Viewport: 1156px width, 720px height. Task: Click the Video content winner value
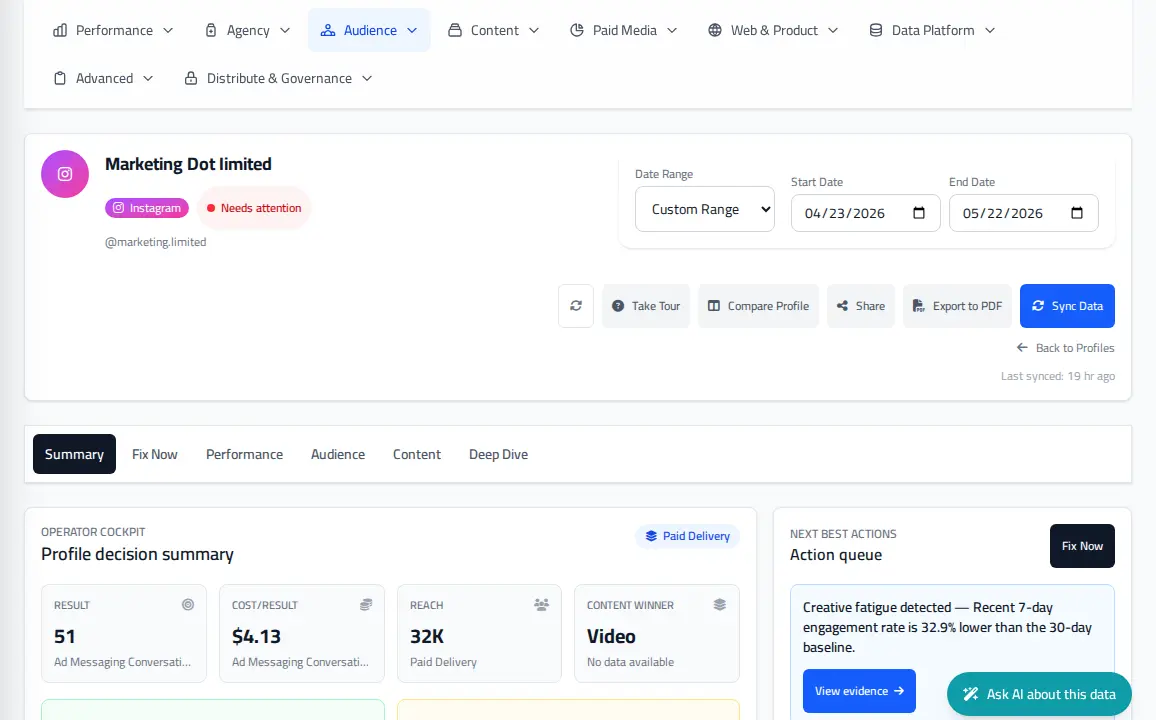coord(611,636)
